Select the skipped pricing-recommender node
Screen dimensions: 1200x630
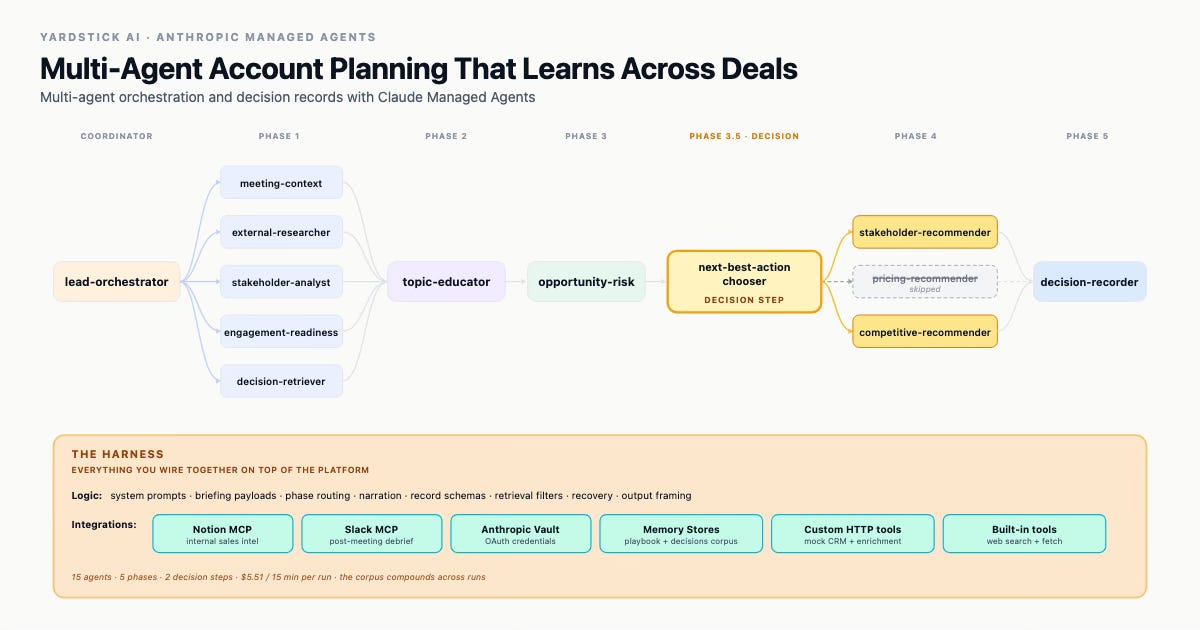tap(925, 282)
